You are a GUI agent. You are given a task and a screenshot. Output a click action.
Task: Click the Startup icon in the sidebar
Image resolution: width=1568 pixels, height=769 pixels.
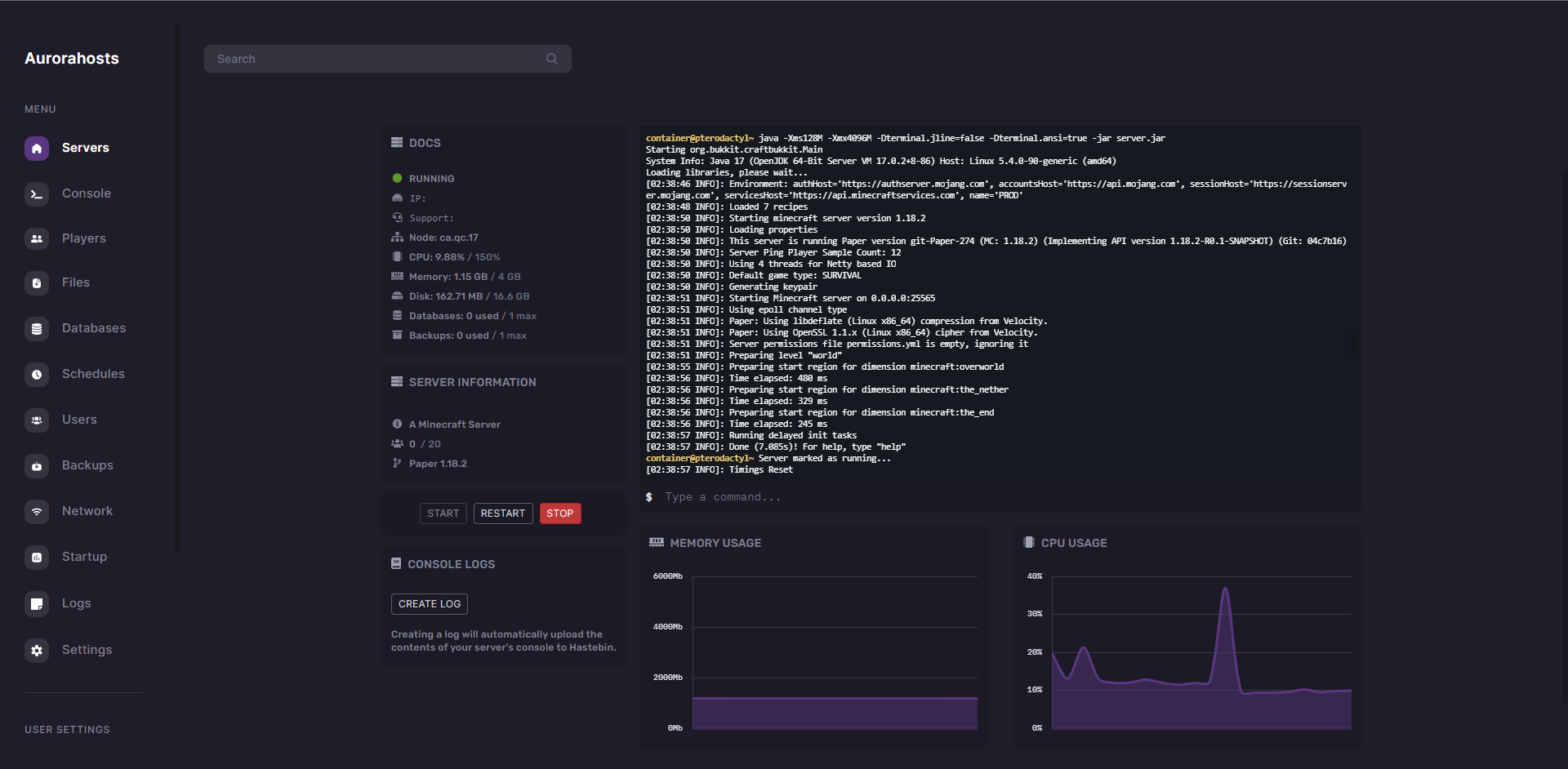point(37,557)
